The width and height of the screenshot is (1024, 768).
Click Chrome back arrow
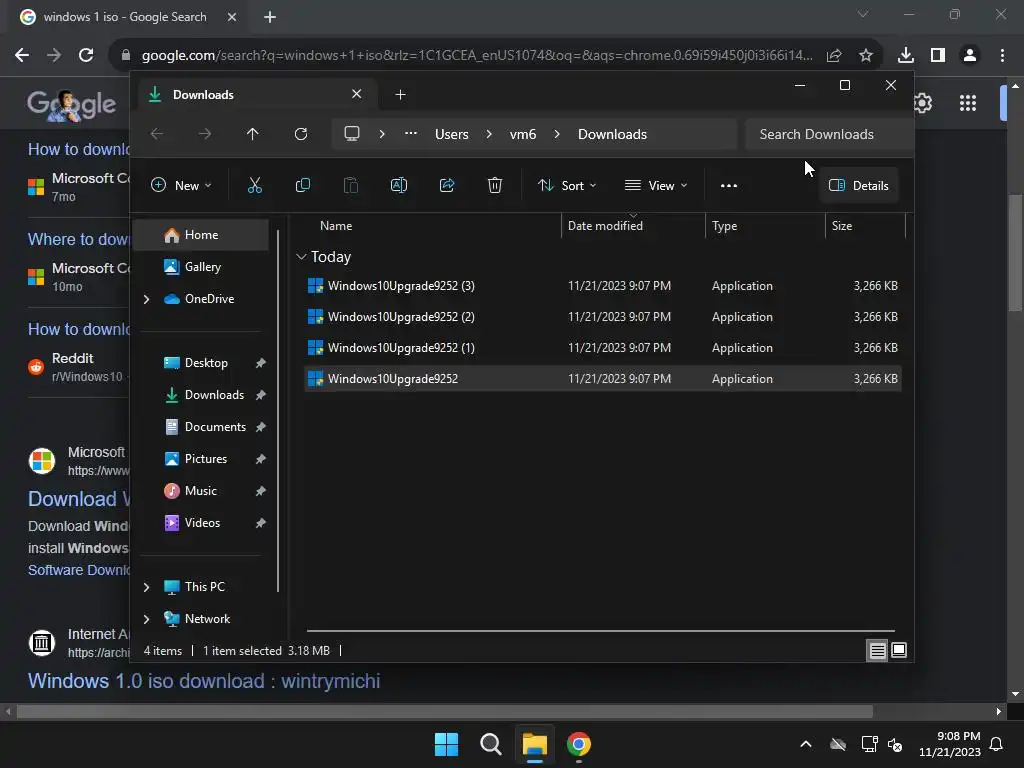pyautogui.click(x=22, y=55)
